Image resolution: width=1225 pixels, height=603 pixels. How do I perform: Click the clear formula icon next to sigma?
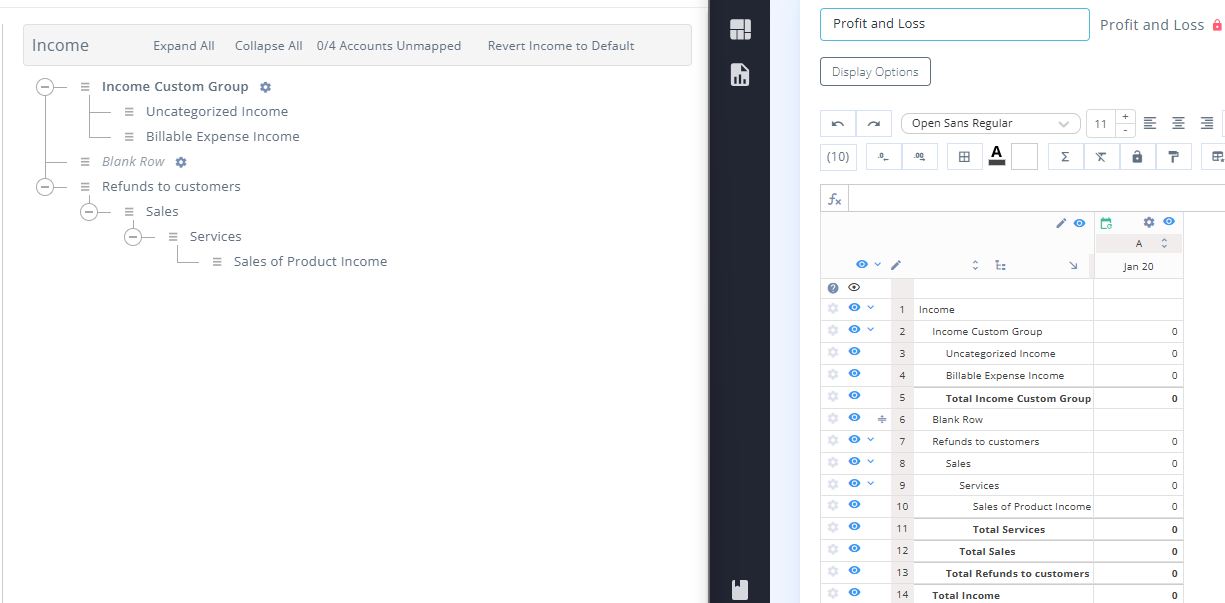click(1101, 157)
